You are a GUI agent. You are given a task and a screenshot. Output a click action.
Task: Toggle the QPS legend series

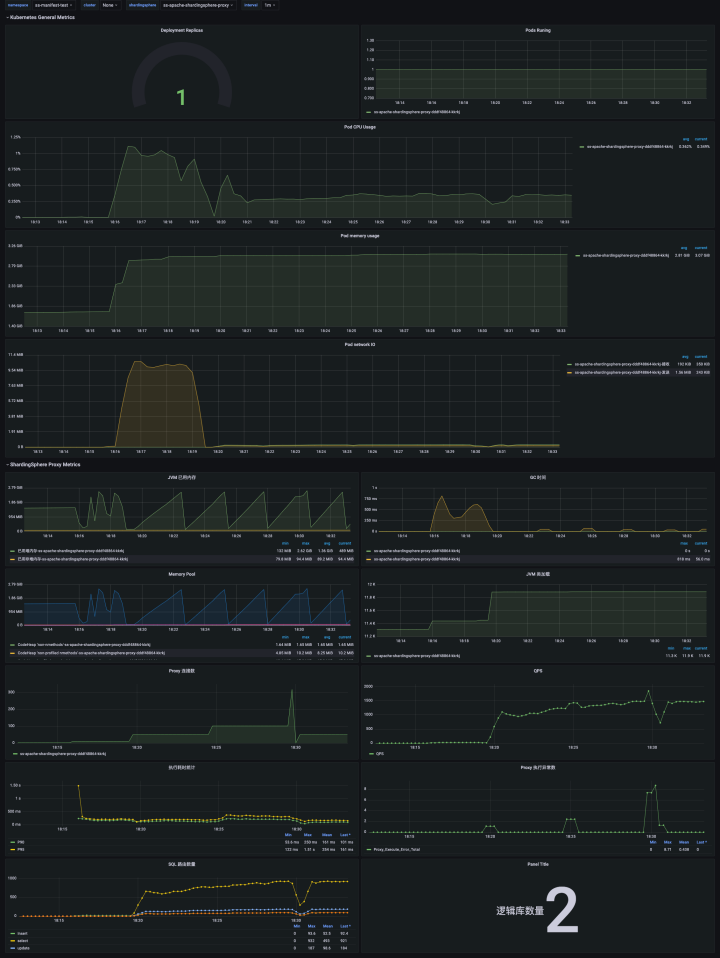point(380,753)
